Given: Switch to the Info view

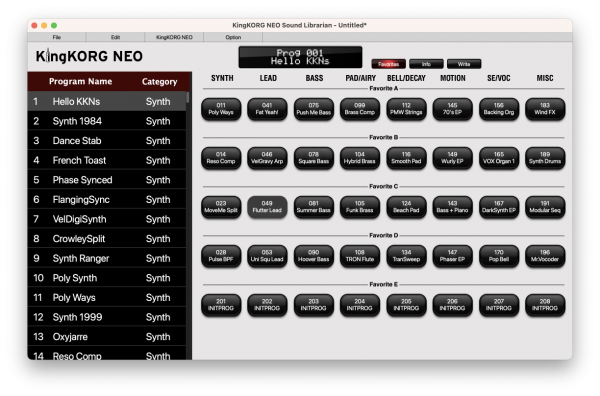Looking at the screenshot, I should (x=426, y=64).
